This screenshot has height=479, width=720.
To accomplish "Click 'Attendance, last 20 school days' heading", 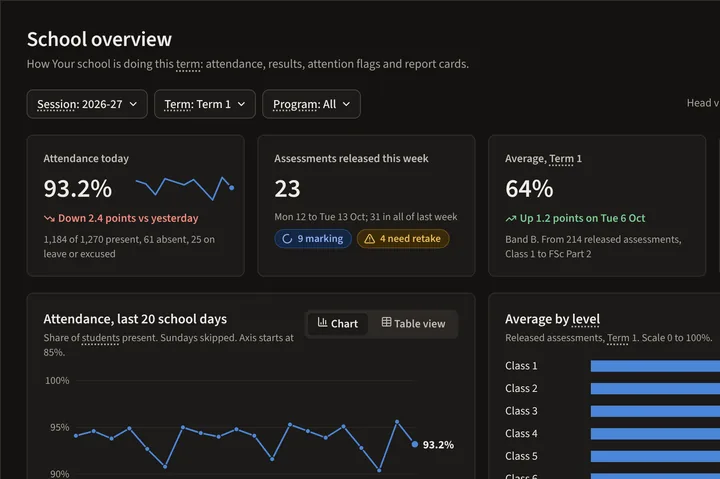I will 135,319.
